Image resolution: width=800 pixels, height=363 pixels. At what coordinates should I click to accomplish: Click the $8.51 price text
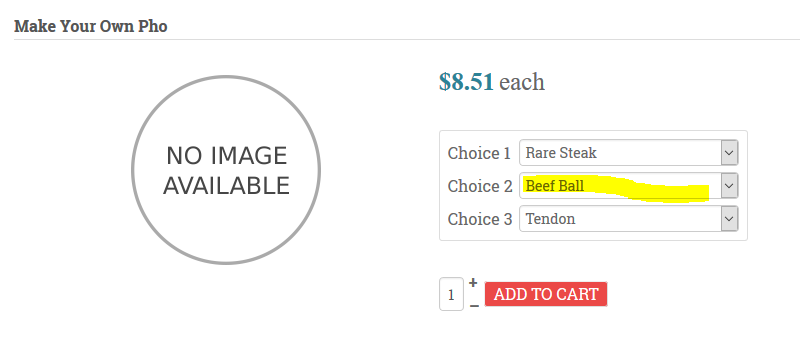466,82
